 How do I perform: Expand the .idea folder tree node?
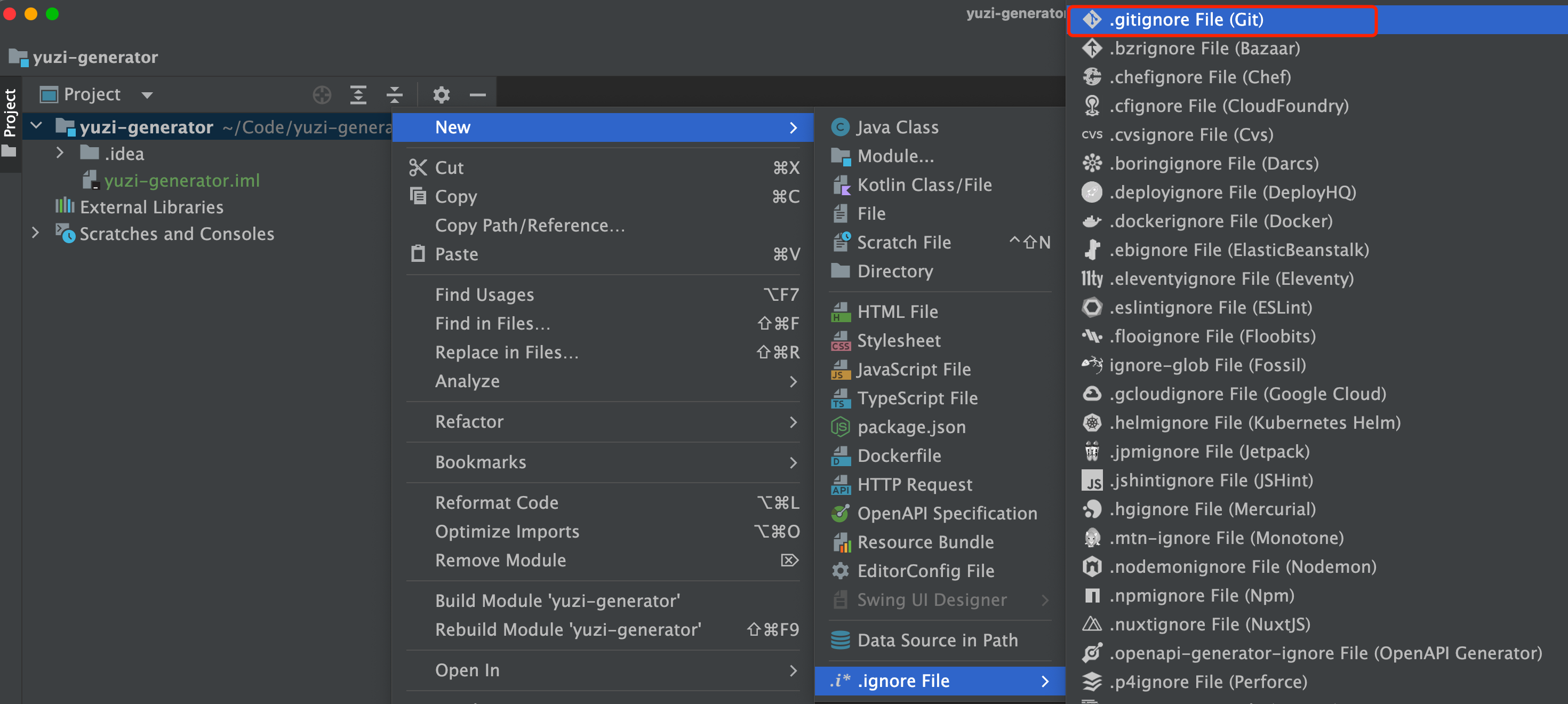[x=60, y=154]
